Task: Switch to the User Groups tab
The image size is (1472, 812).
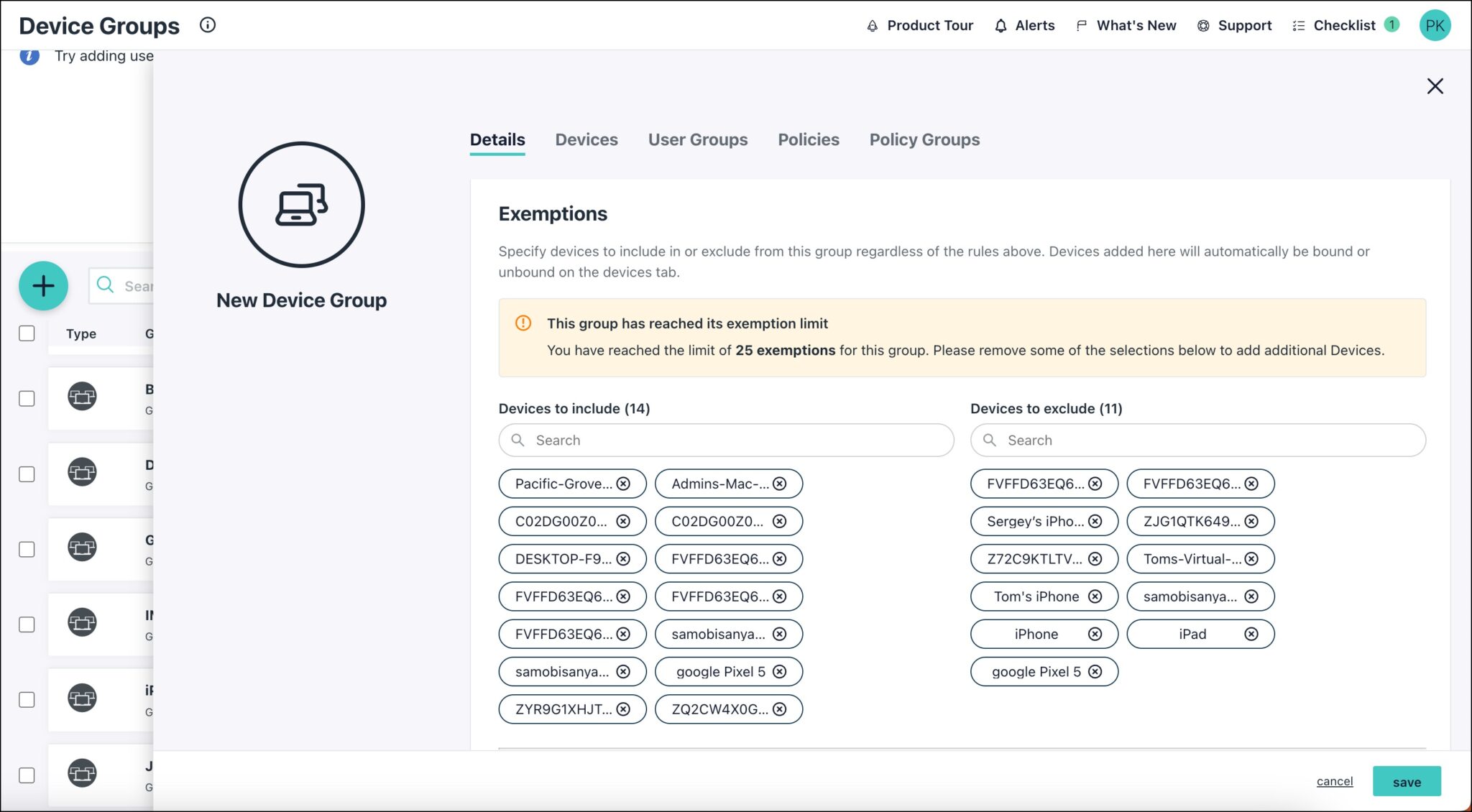Action: click(697, 139)
